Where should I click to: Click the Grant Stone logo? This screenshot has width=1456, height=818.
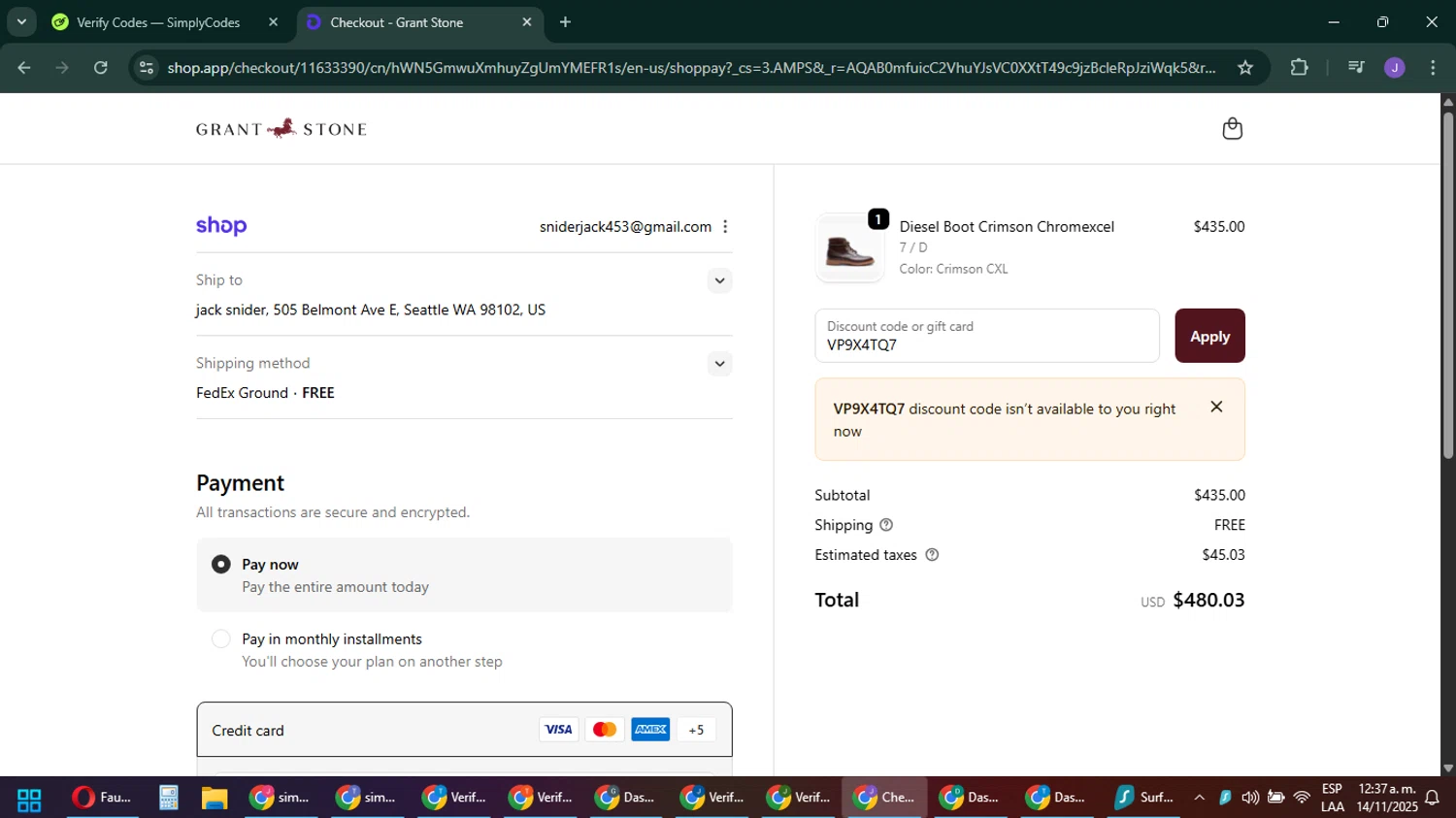tap(281, 128)
